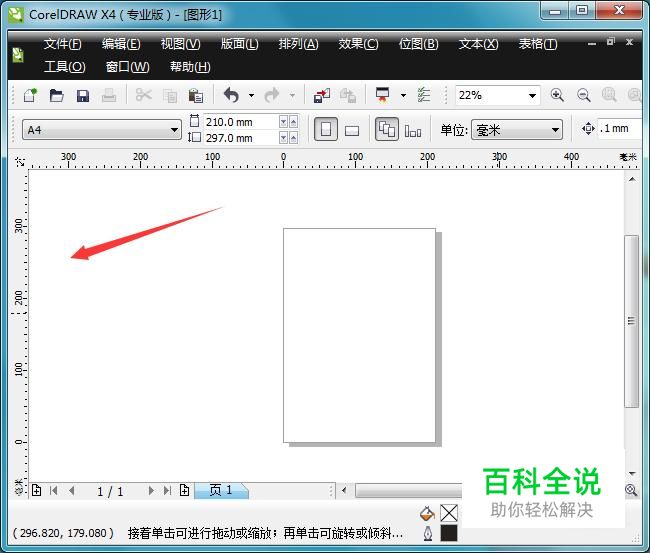The image size is (650, 553).
Task: Paste from clipboard icon
Action: [x=196, y=96]
